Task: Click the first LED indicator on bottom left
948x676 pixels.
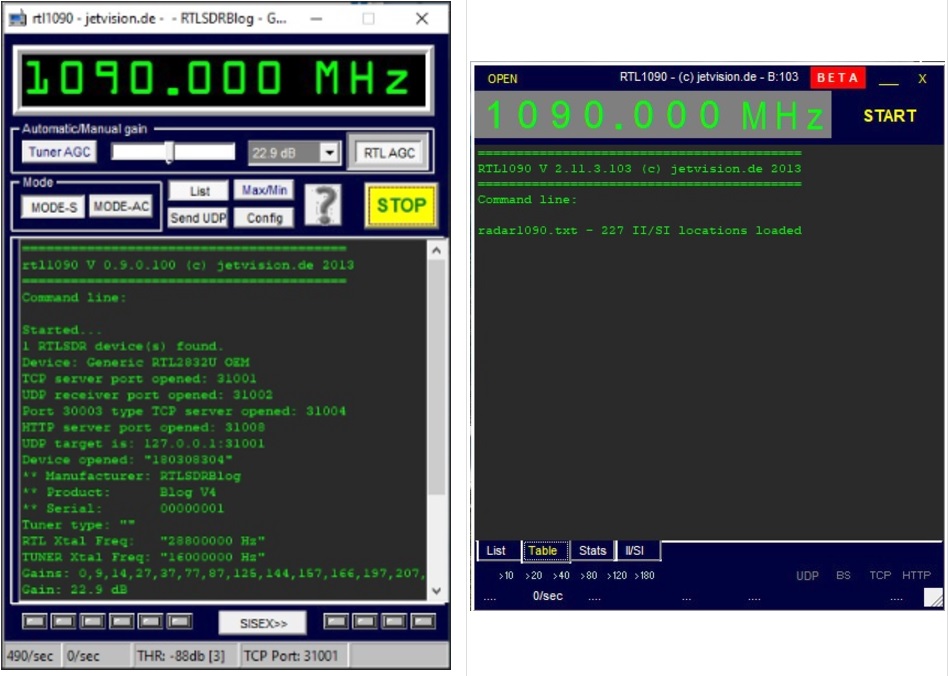Action: [x=35, y=622]
